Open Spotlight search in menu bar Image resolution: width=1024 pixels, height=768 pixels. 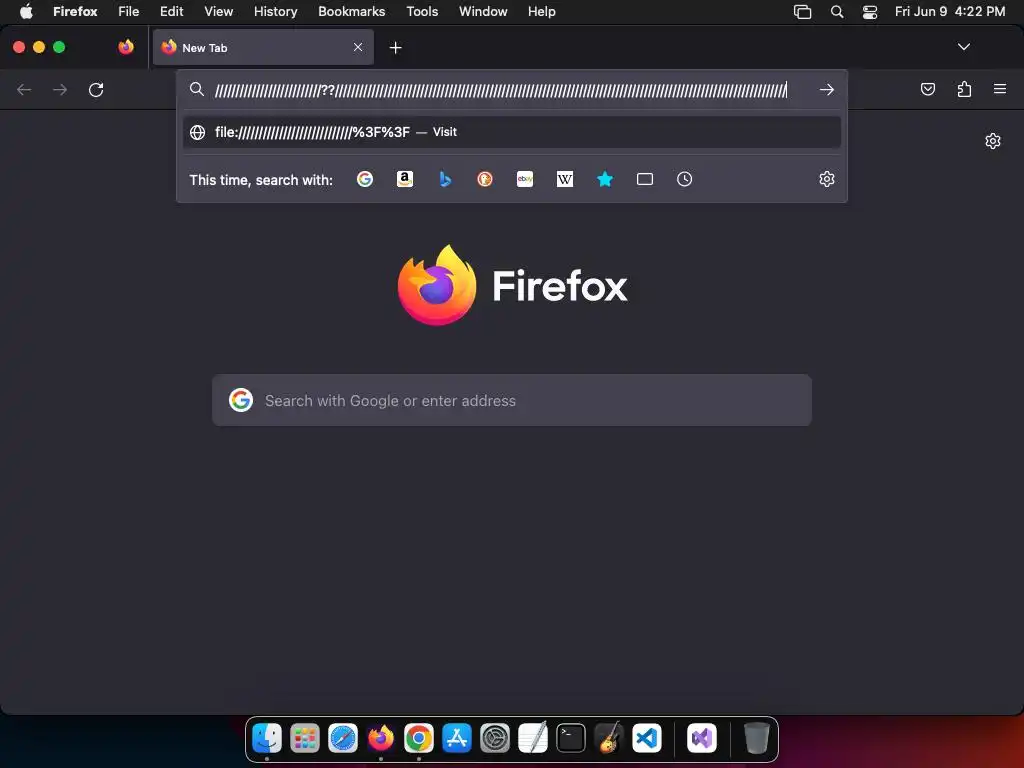837,11
